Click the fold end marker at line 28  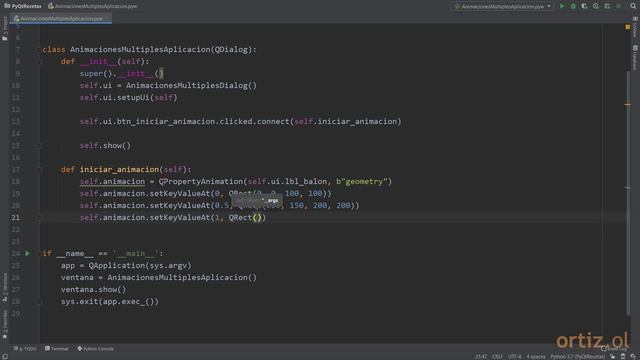[40, 302]
